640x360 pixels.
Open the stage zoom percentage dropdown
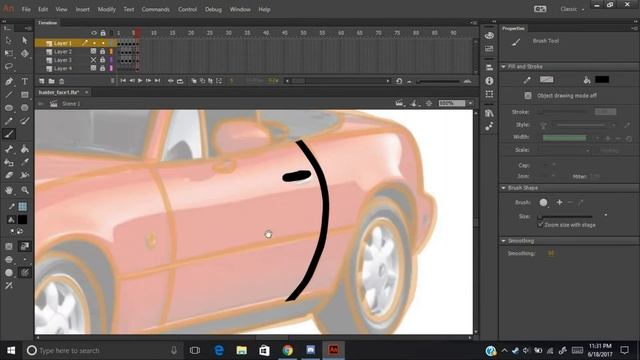[x=470, y=104]
